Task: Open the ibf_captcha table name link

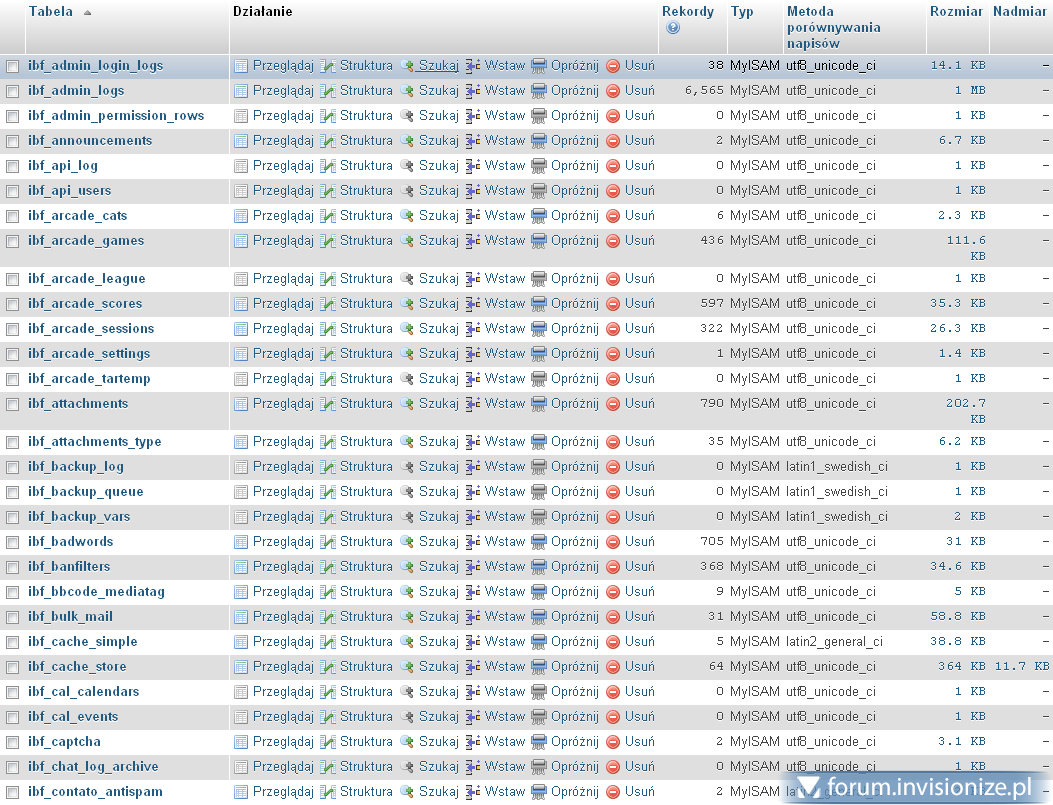Action: pos(64,742)
